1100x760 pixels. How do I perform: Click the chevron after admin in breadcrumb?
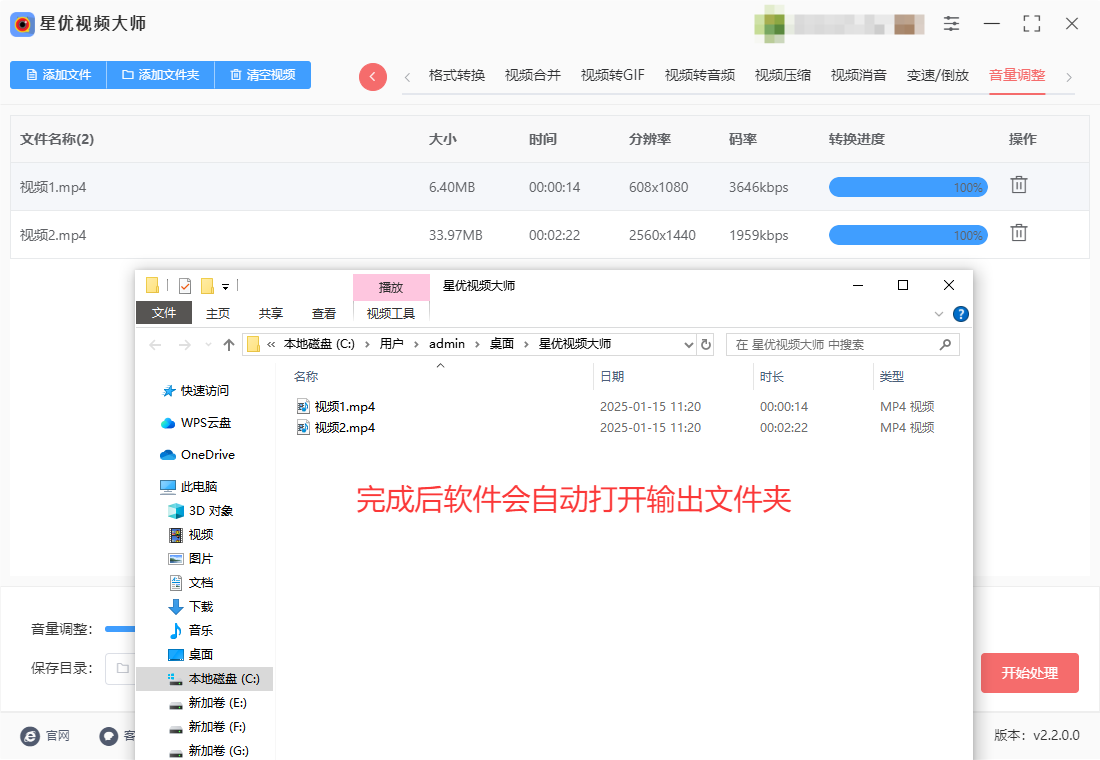point(477,344)
